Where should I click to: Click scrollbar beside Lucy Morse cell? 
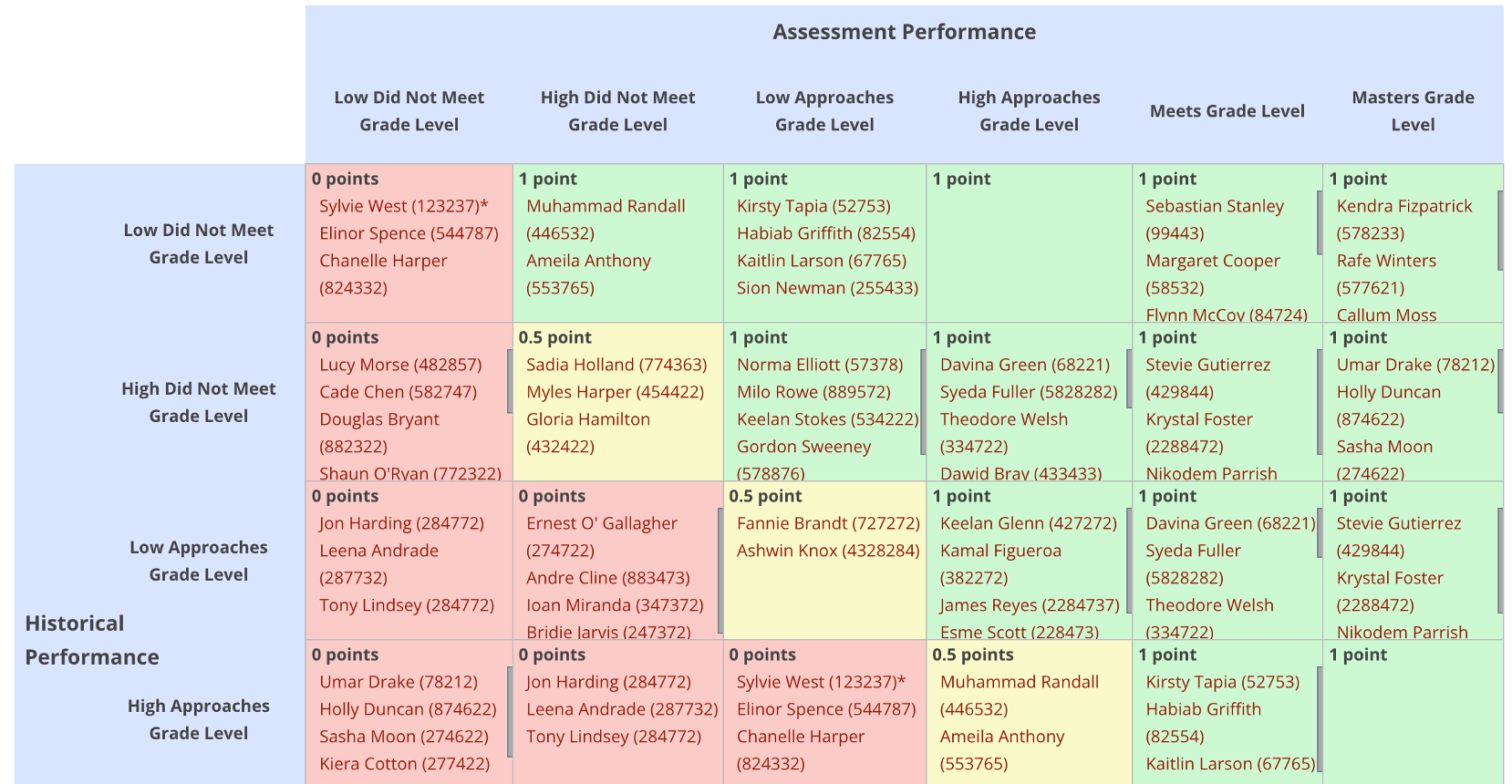tap(510, 382)
